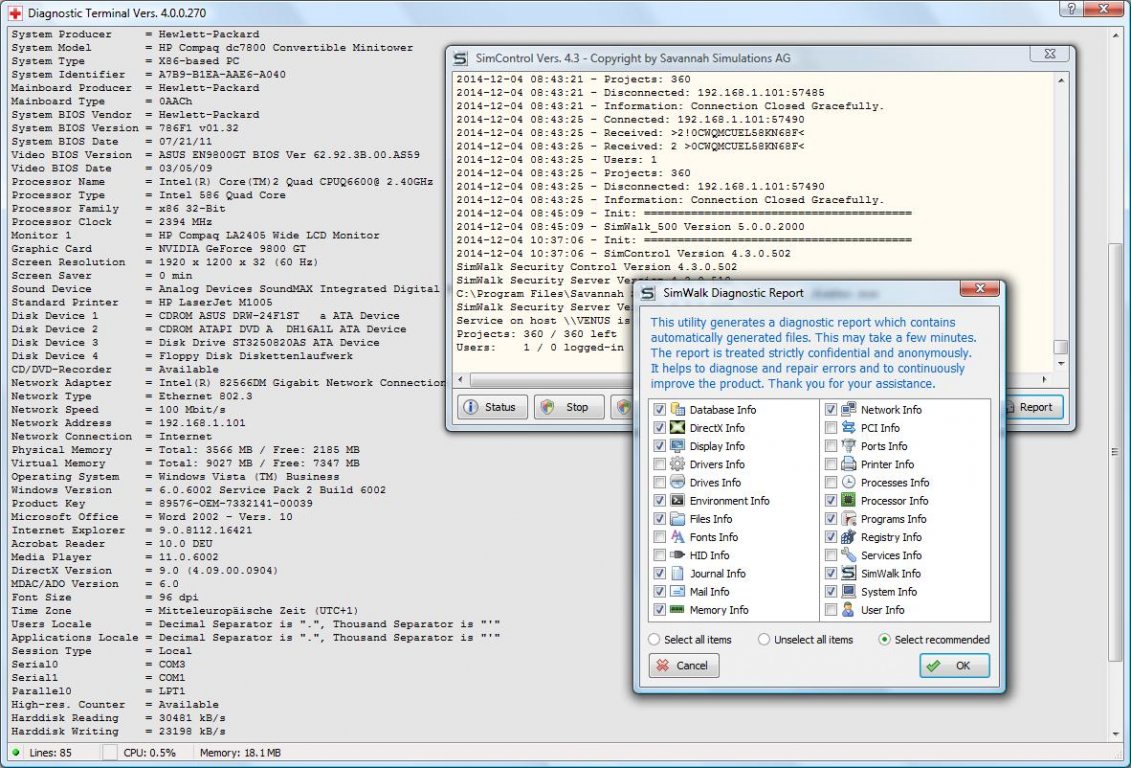Click the SimWalk Diagnostic Report title icon

(648, 293)
